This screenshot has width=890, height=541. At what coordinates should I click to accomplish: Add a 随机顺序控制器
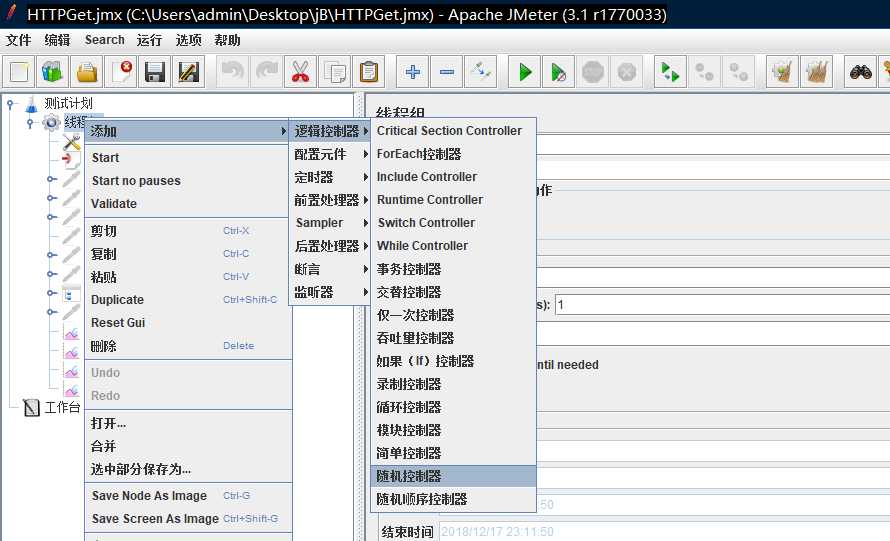(x=454, y=499)
